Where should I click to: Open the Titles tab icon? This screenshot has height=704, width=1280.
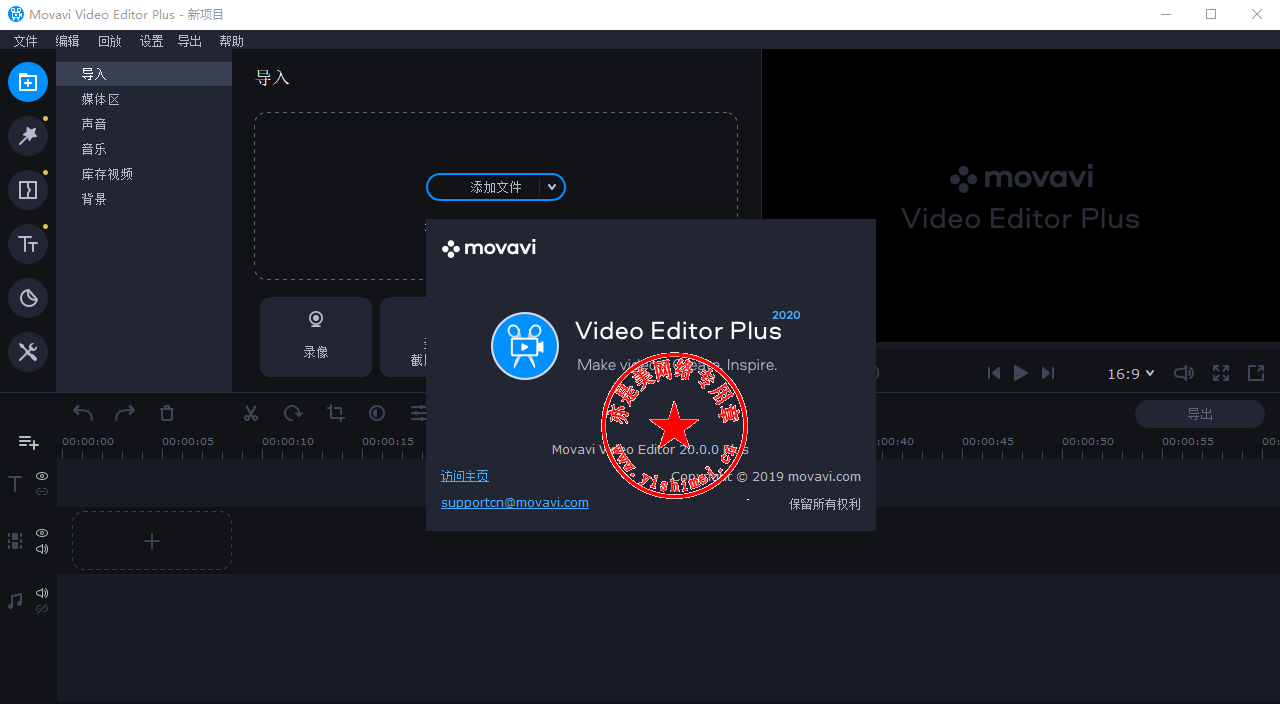click(x=28, y=244)
